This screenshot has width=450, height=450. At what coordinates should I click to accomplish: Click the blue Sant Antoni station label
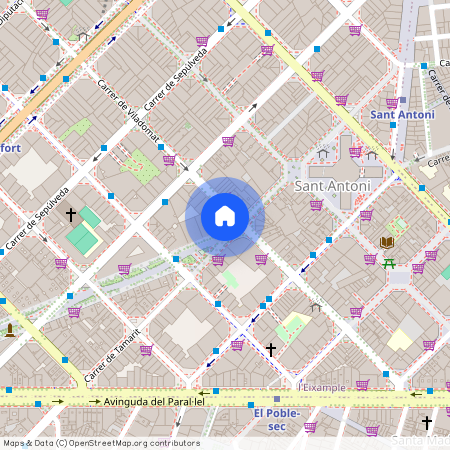(402, 115)
